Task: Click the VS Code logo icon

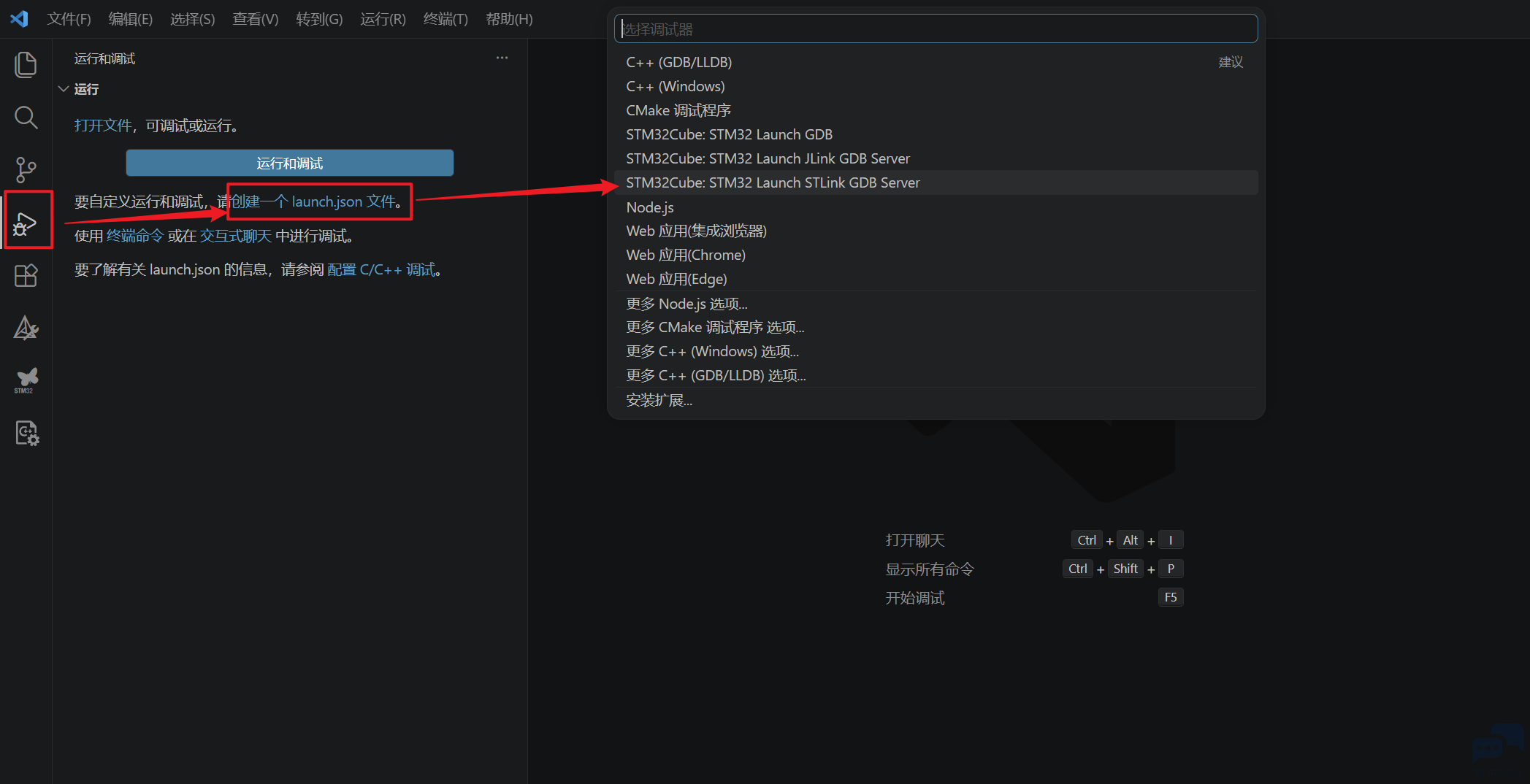Action: coord(19,19)
